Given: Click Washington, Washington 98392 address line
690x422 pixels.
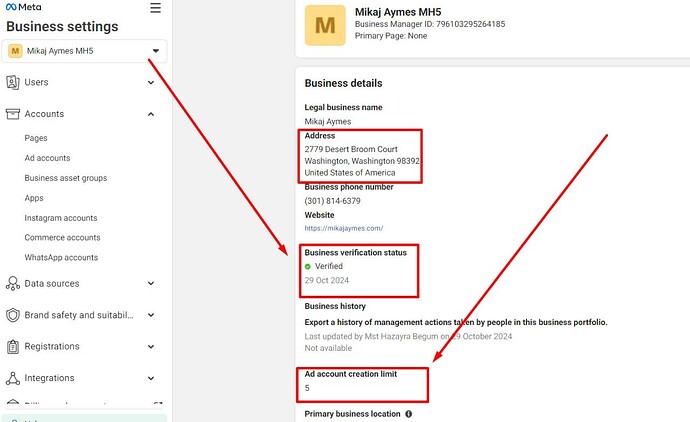Looking at the screenshot, I should [x=362, y=161].
